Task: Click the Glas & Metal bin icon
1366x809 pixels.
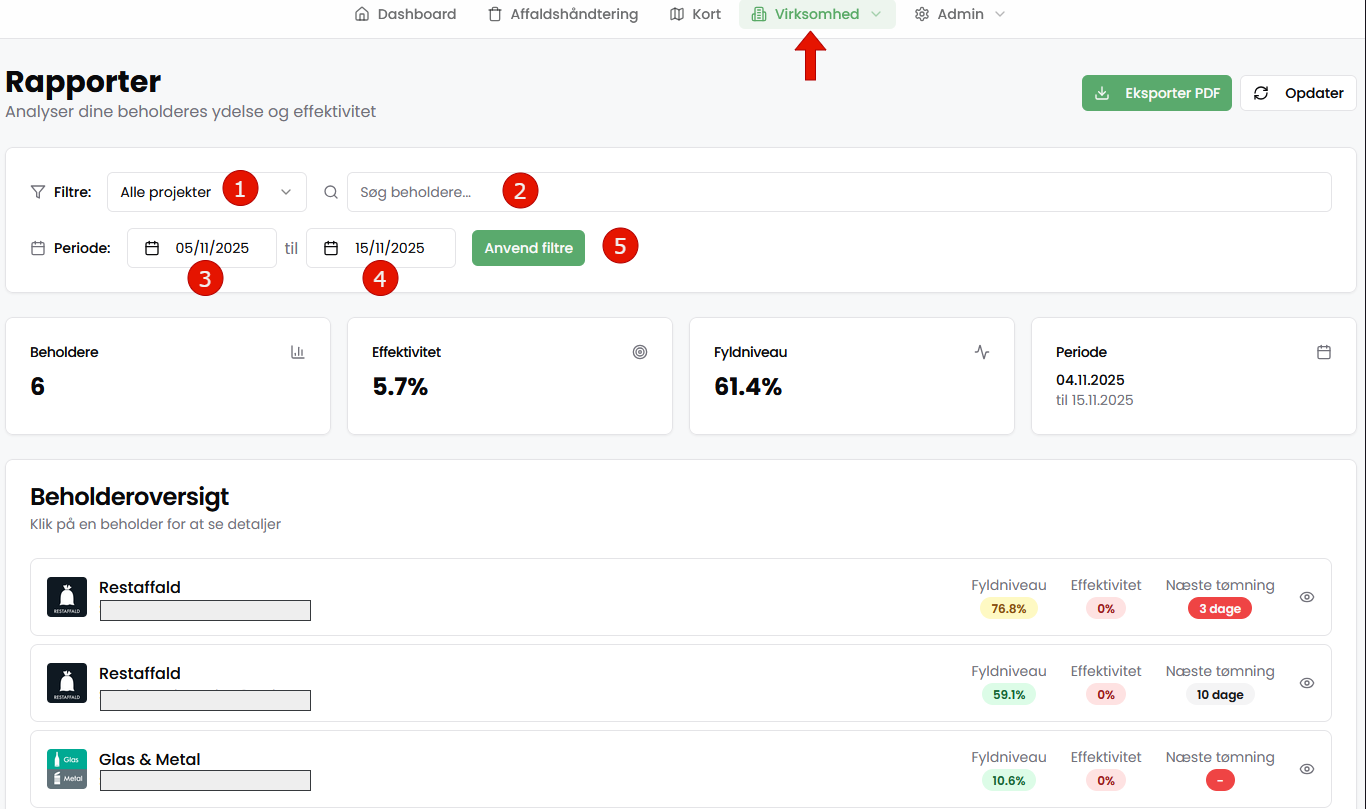Action: tap(67, 769)
